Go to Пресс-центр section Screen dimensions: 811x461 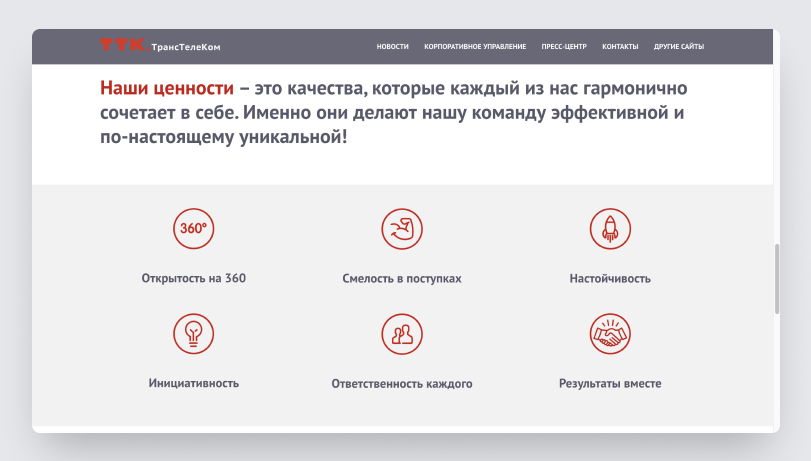click(x=564, y=47)
